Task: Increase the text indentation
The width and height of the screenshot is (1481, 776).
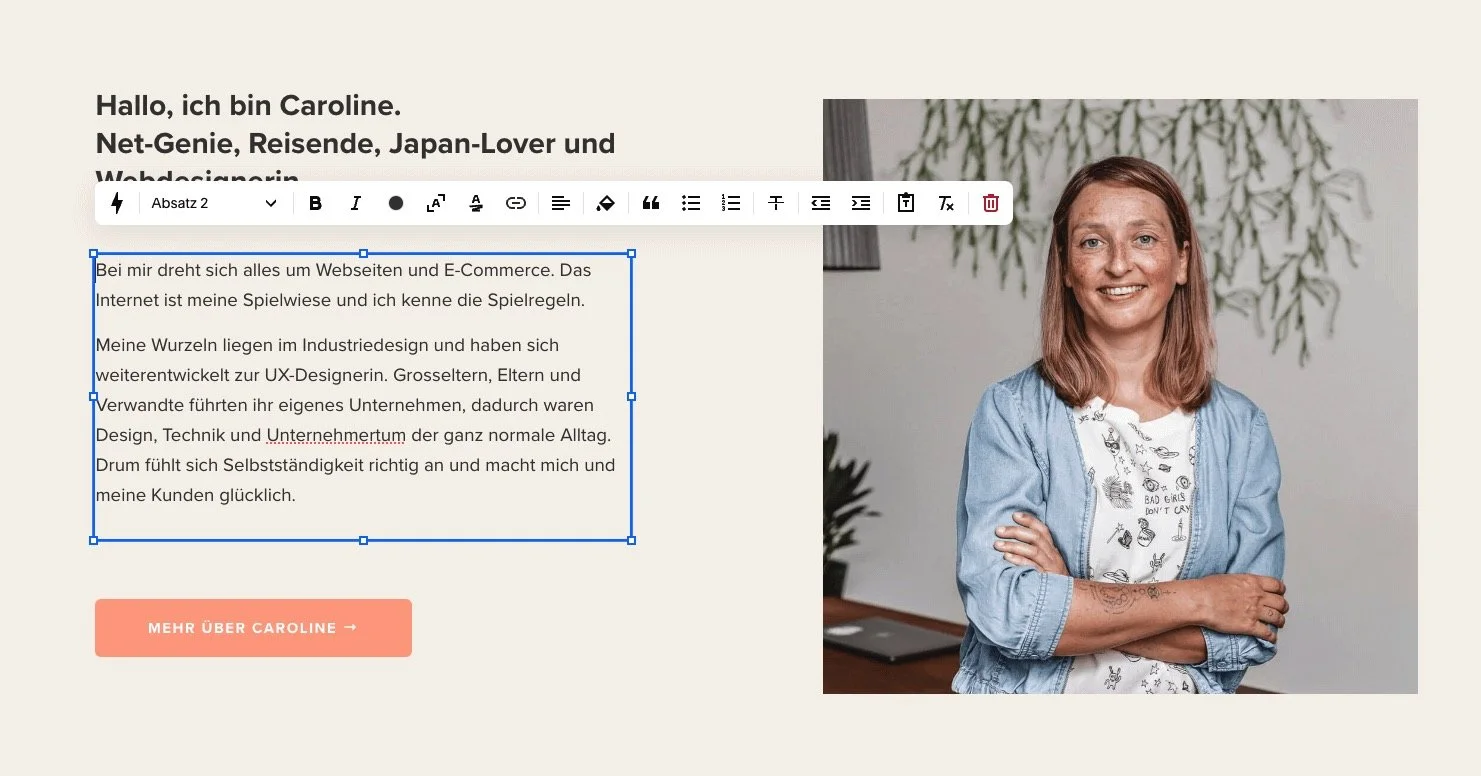Action: 861,203
